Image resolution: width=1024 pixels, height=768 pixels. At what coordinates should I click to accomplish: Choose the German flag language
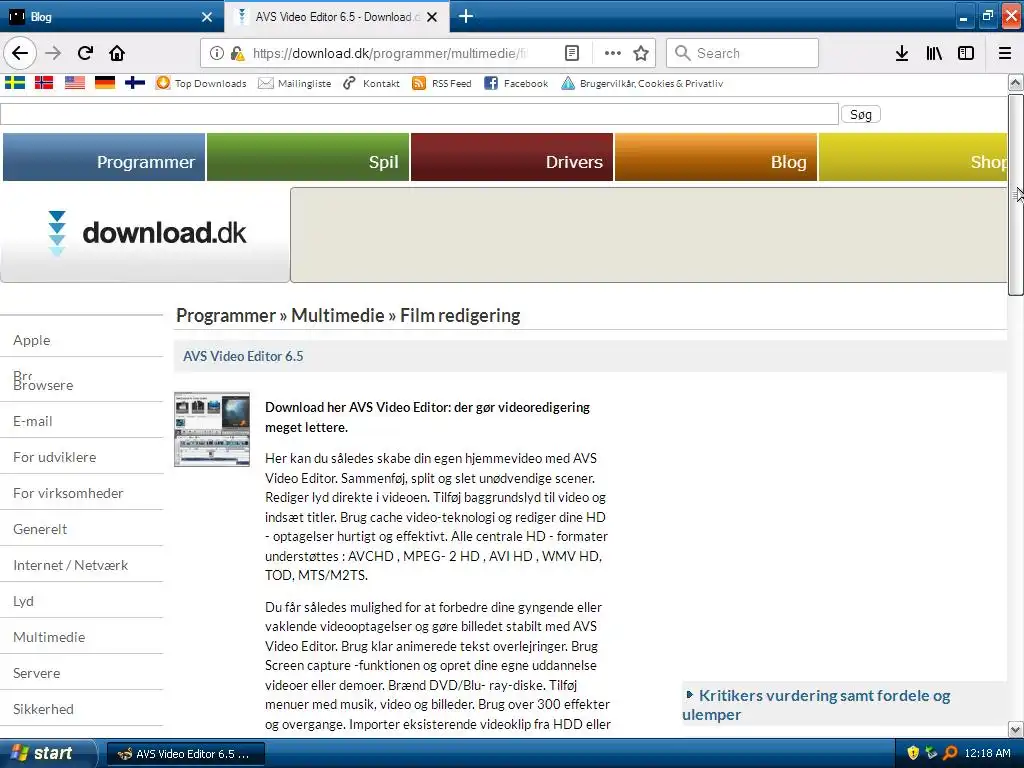click(x=104, y=82)
